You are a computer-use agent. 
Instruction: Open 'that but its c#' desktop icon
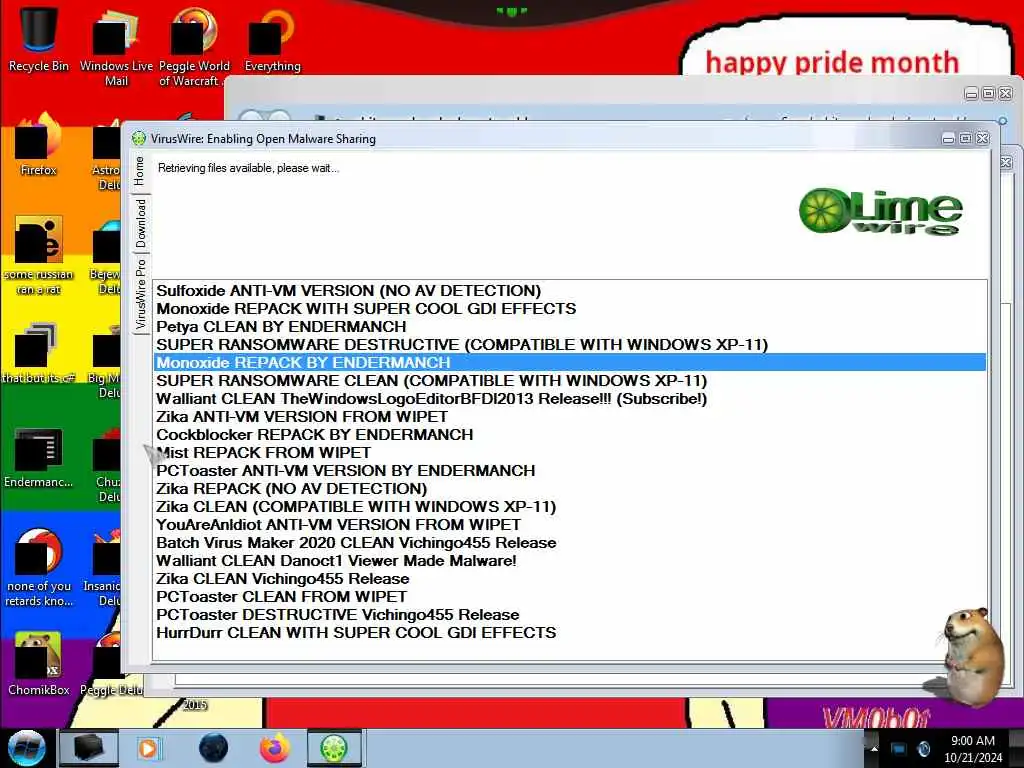point(39,353)
